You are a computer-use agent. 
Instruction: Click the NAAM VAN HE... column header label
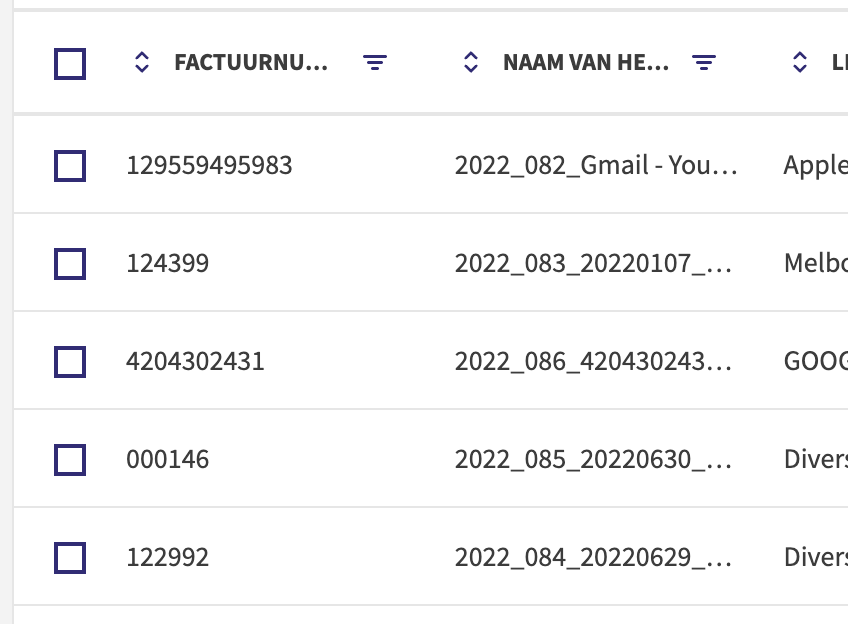coord(586,63)
